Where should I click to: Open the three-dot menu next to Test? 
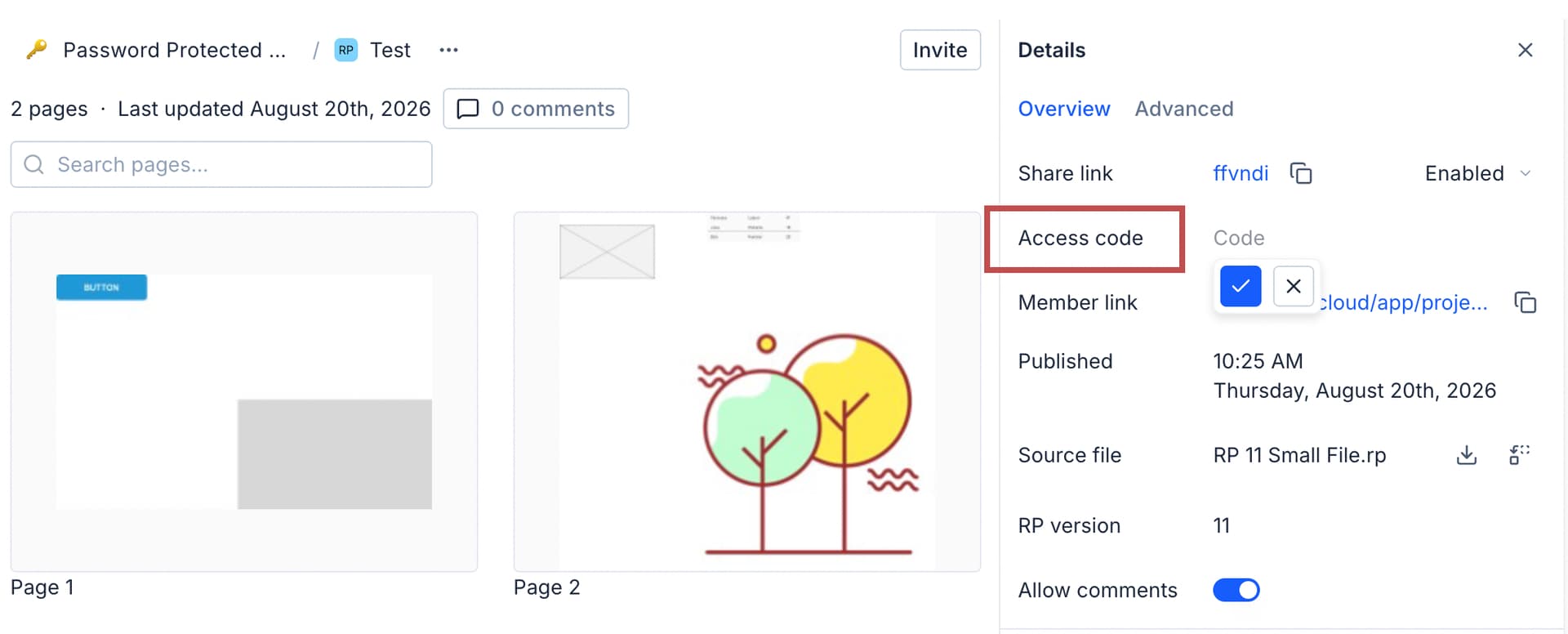coord(448,50)
